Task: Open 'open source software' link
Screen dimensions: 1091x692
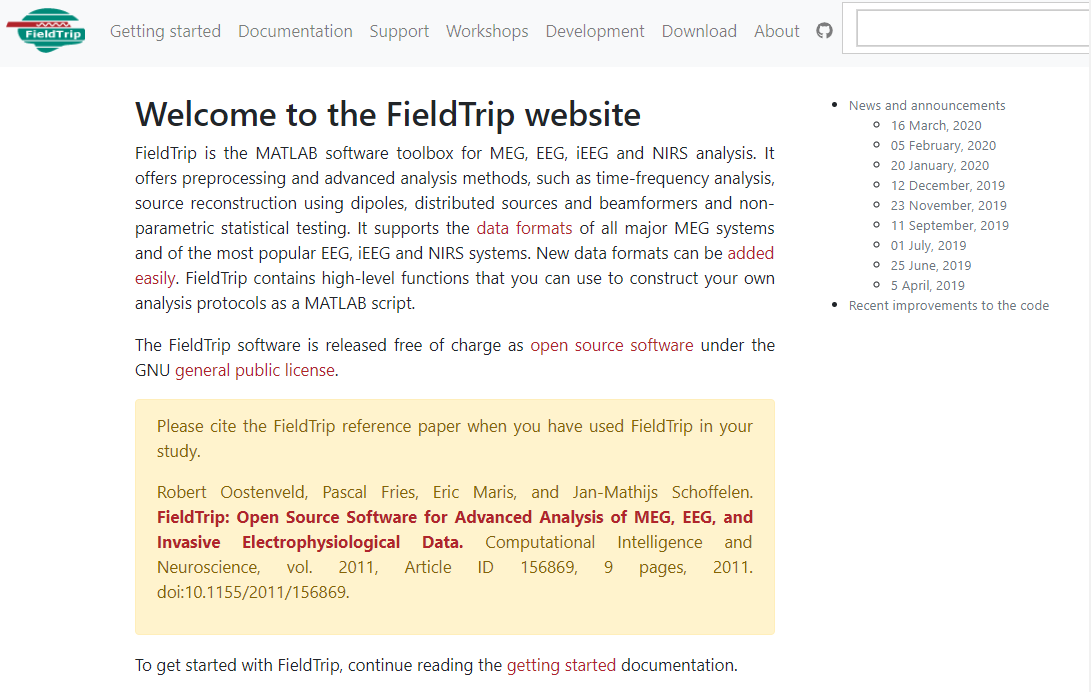Action: click(x=611, y=345)
